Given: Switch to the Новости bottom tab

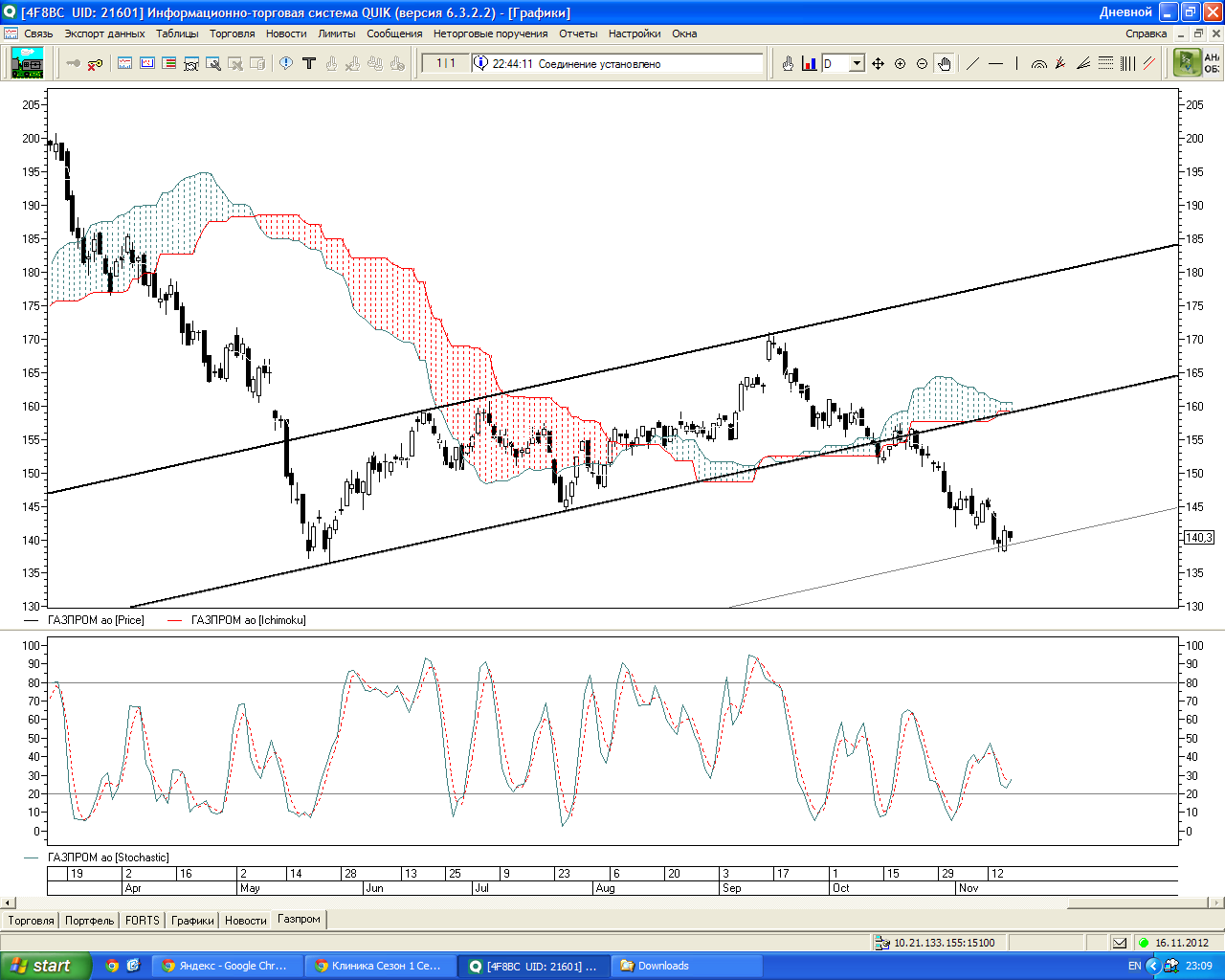Looking at the screenshot, I should click(x=246, y=921).
